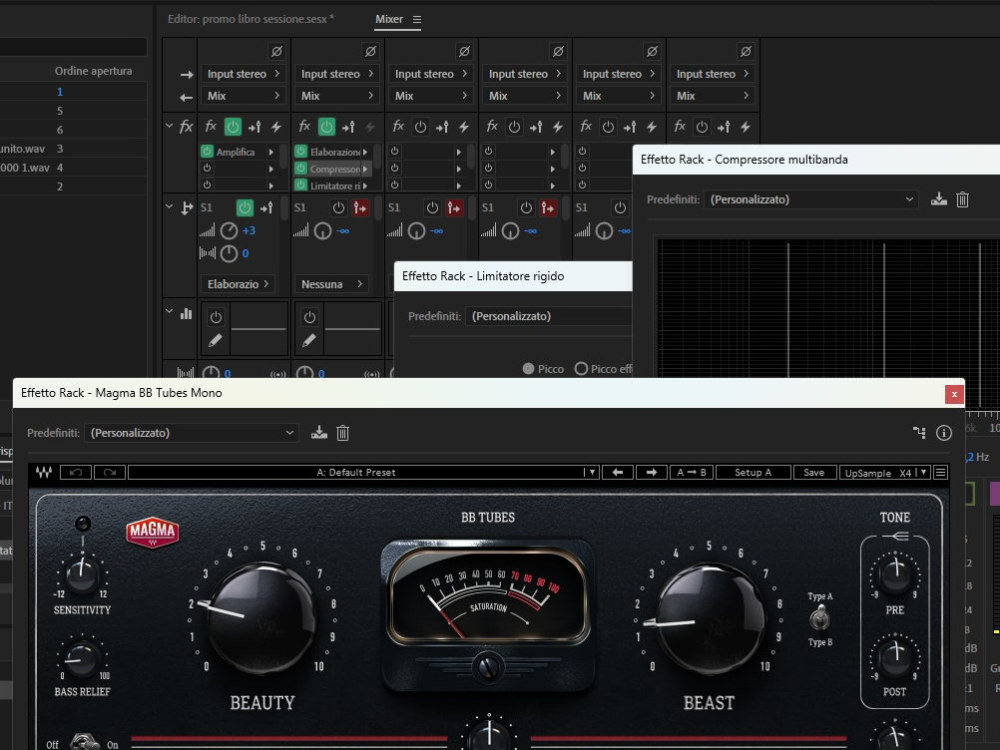Save preset icon in Compressore multibanda window

939,200
